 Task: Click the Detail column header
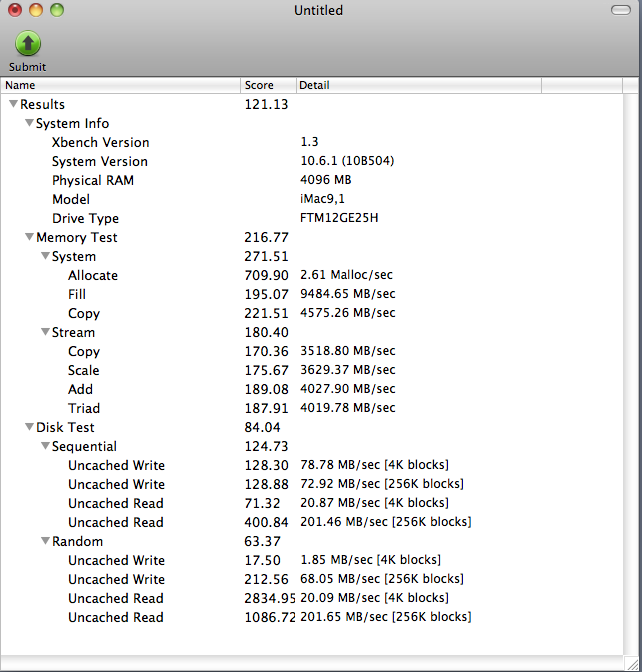(x=419, y=85)
